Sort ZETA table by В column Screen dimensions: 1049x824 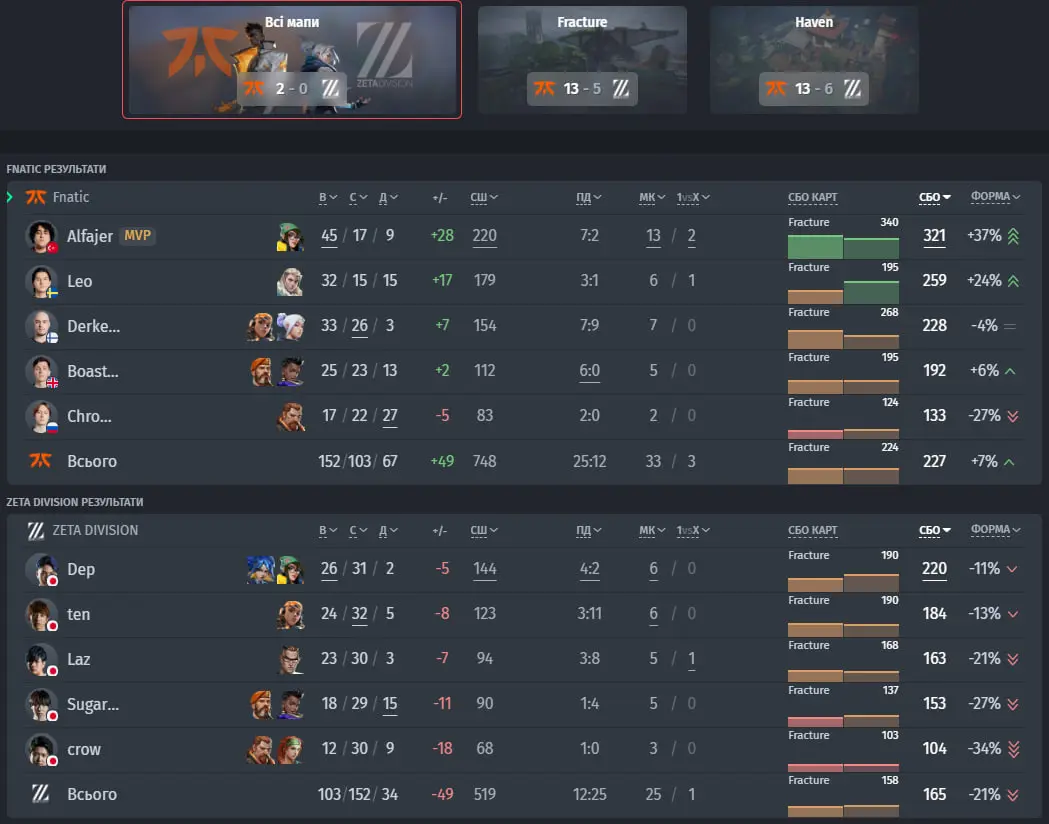[327, 530]
